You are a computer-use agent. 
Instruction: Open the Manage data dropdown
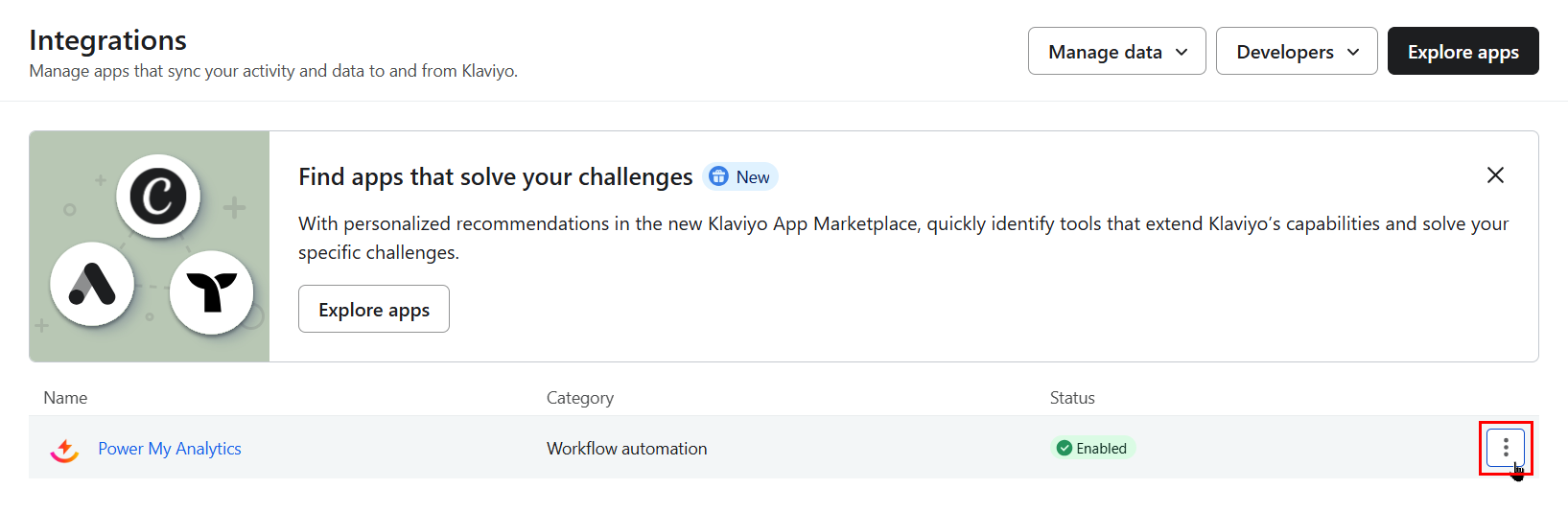[1116, 52]
